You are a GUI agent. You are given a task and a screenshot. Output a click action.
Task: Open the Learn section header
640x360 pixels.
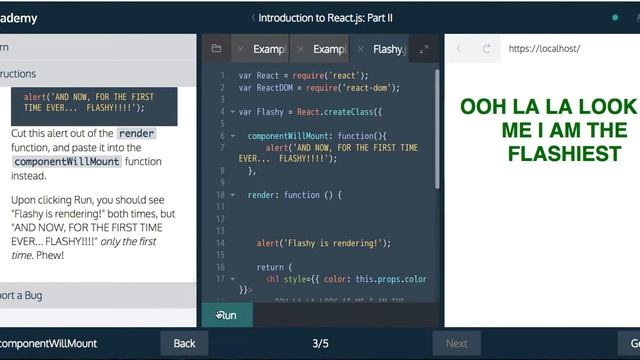click(98, 47)
